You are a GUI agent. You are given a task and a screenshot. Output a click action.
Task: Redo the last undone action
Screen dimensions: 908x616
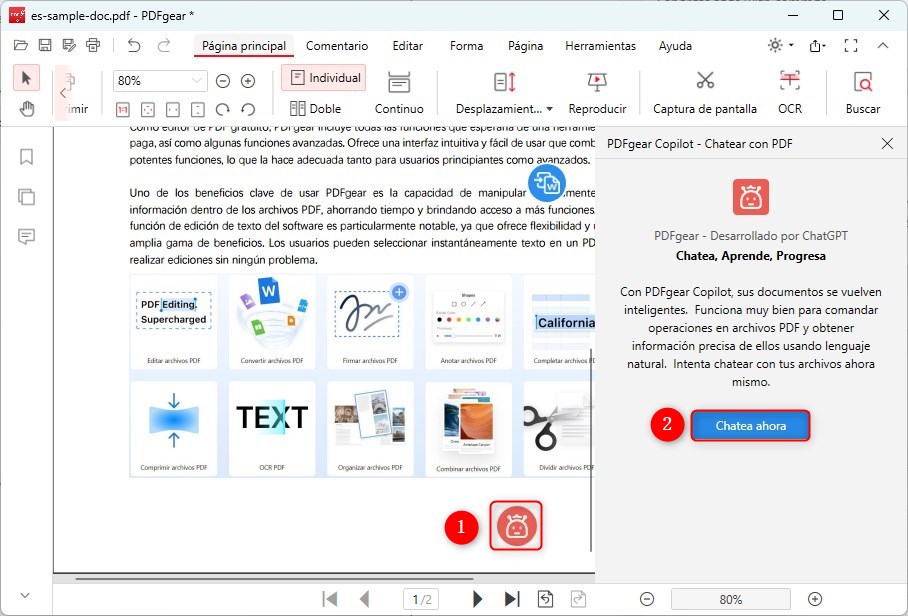click(x=164, y=45)
